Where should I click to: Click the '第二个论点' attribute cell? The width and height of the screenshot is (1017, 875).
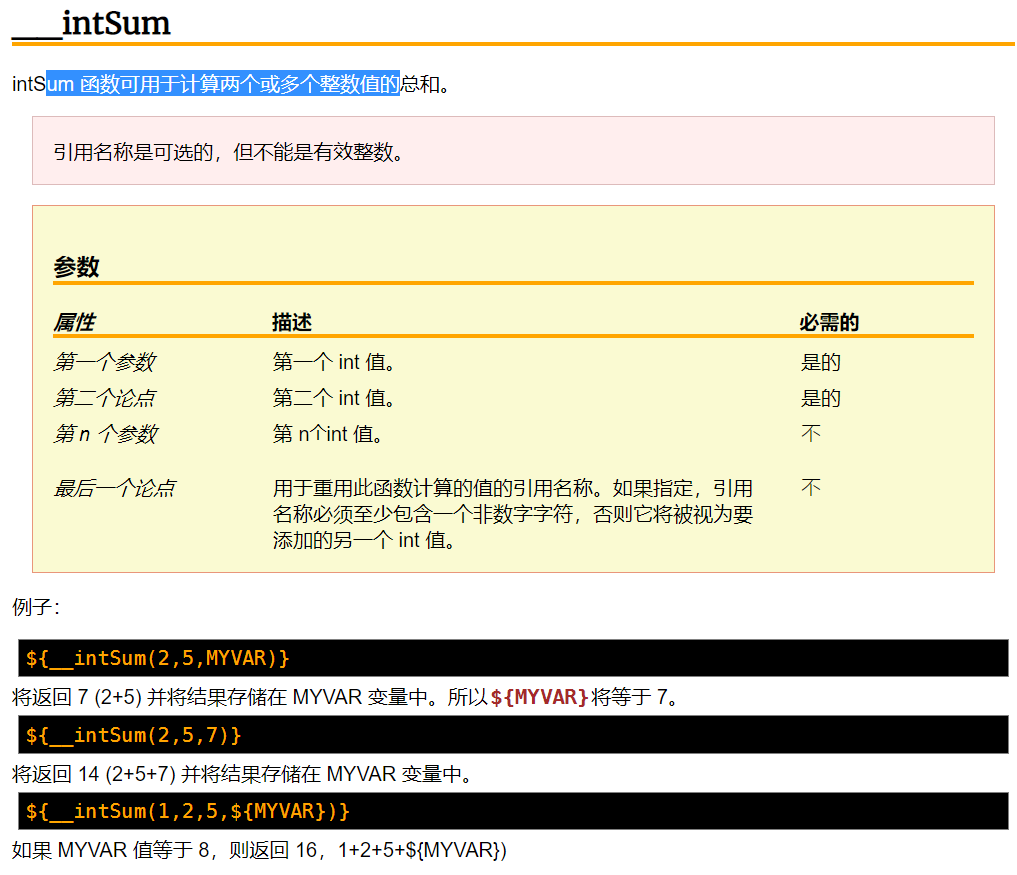pos(104,398)
